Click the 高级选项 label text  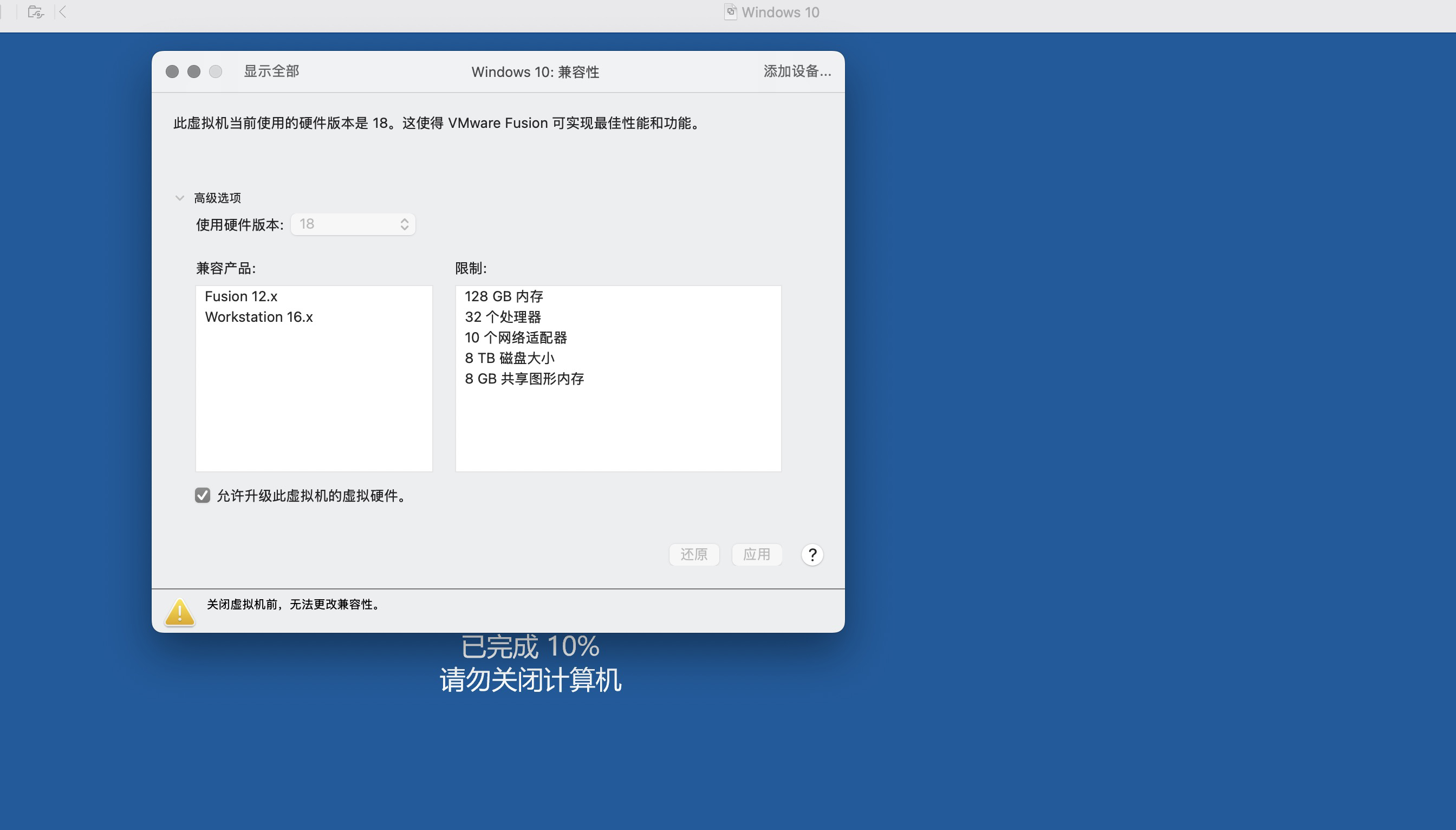click(217, 198)
